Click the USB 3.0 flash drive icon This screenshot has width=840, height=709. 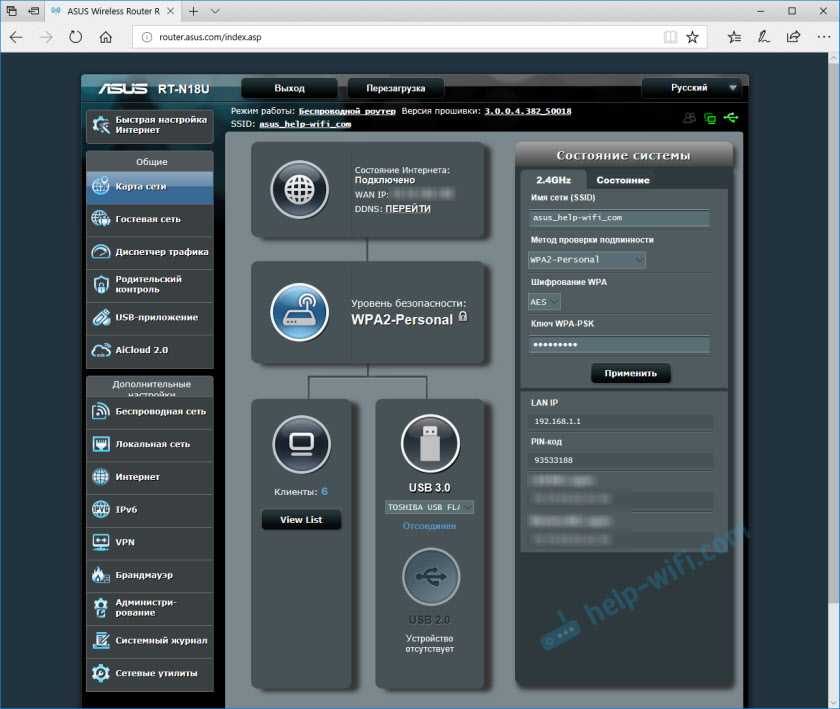430,443
